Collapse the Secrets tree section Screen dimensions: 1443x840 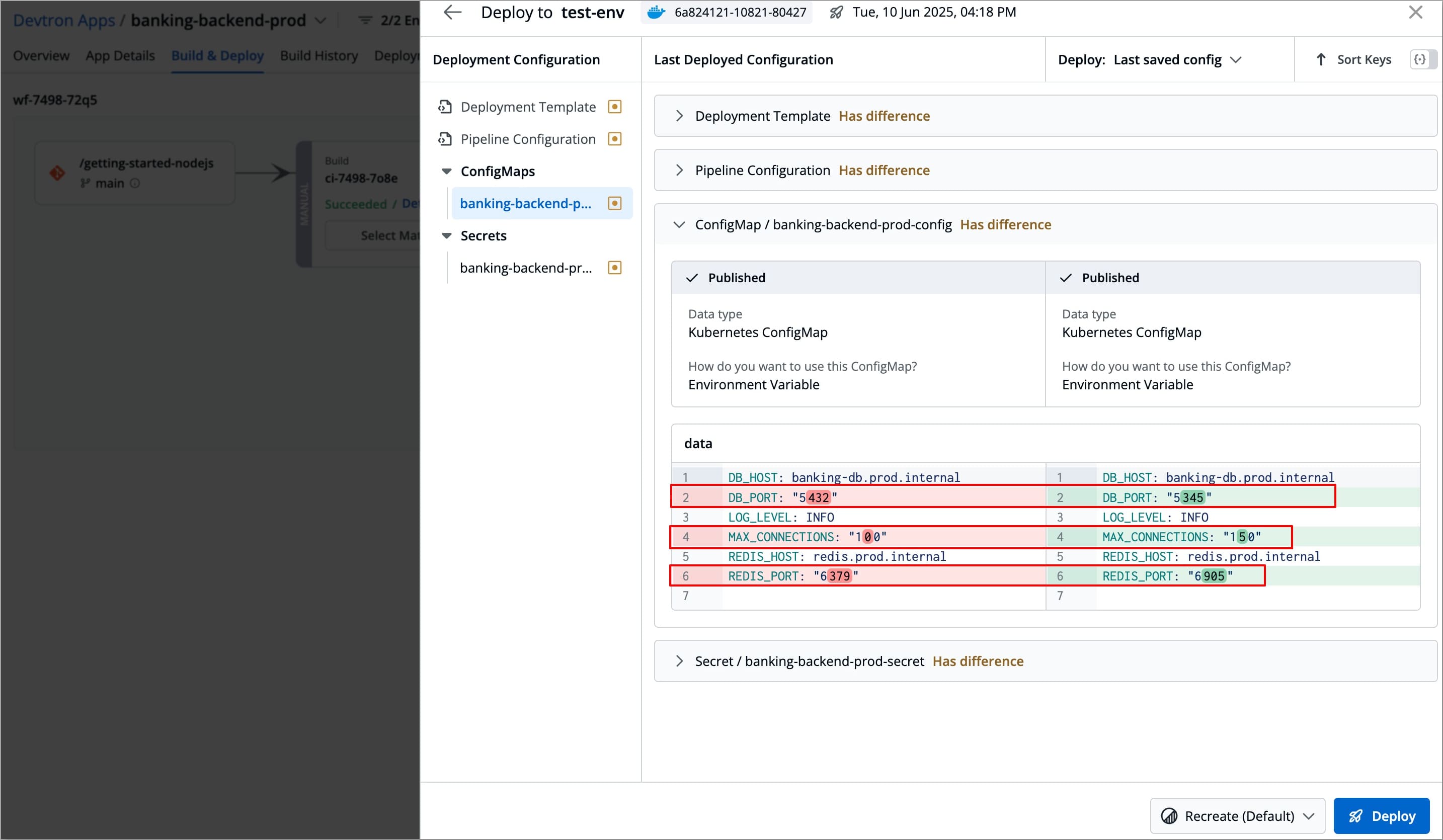(447, 236)
